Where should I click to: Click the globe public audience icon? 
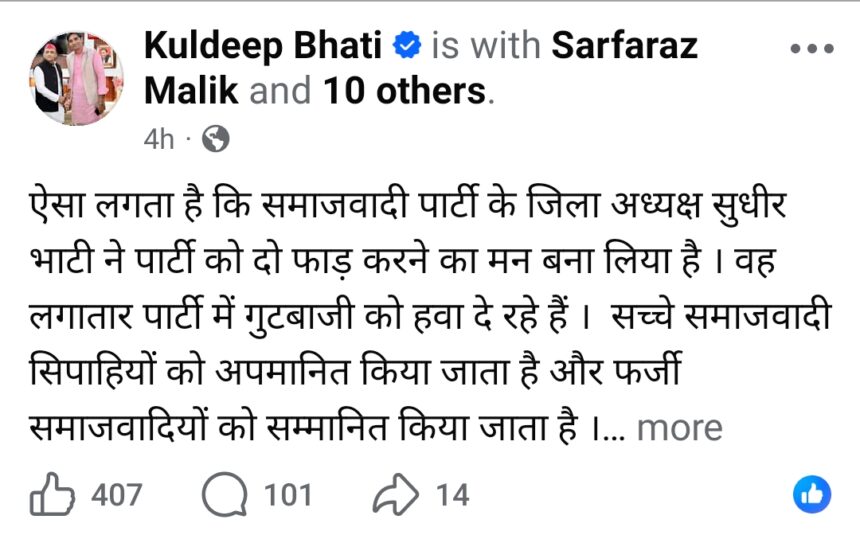click(x=215, y=139)
